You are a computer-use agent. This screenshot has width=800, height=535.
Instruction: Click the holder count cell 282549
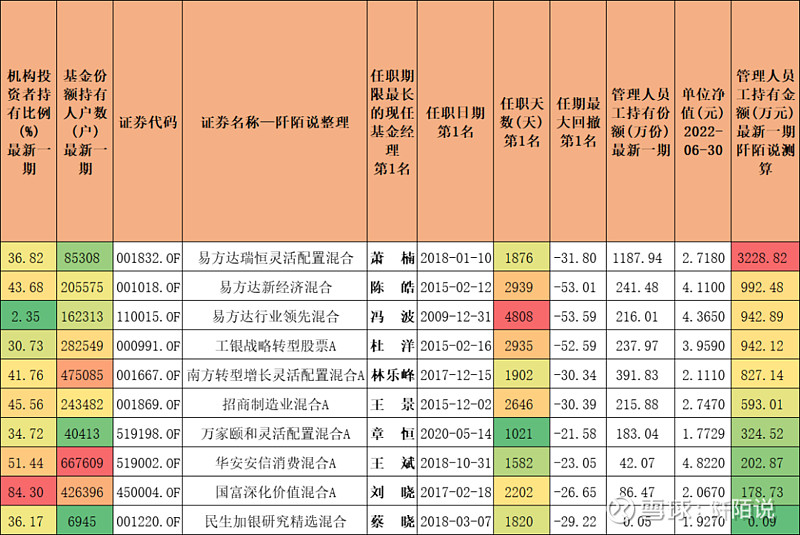click(x=85, y=346)
